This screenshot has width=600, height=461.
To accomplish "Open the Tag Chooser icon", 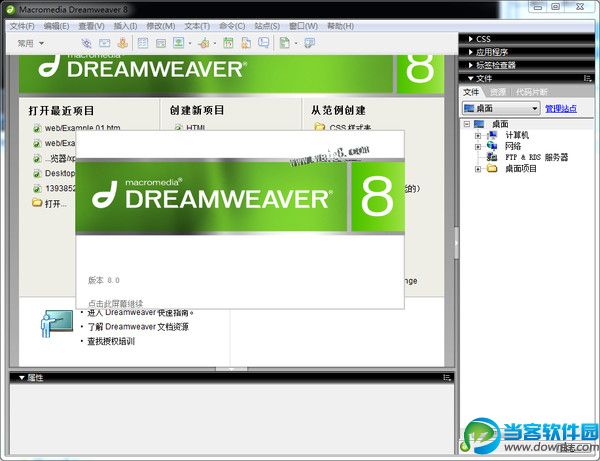I will click(x=309, y=43).
